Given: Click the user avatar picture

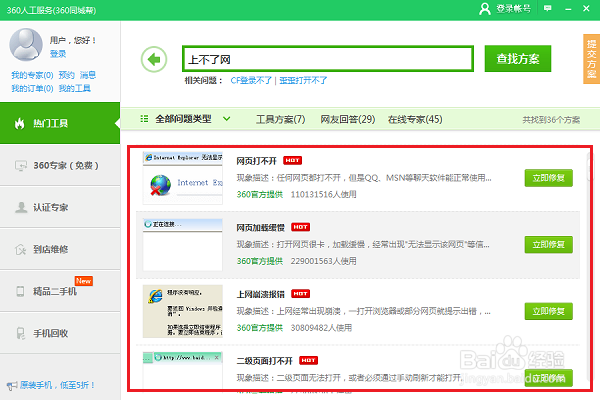Looking at the screenshot, I should click(x=26, y=45).
